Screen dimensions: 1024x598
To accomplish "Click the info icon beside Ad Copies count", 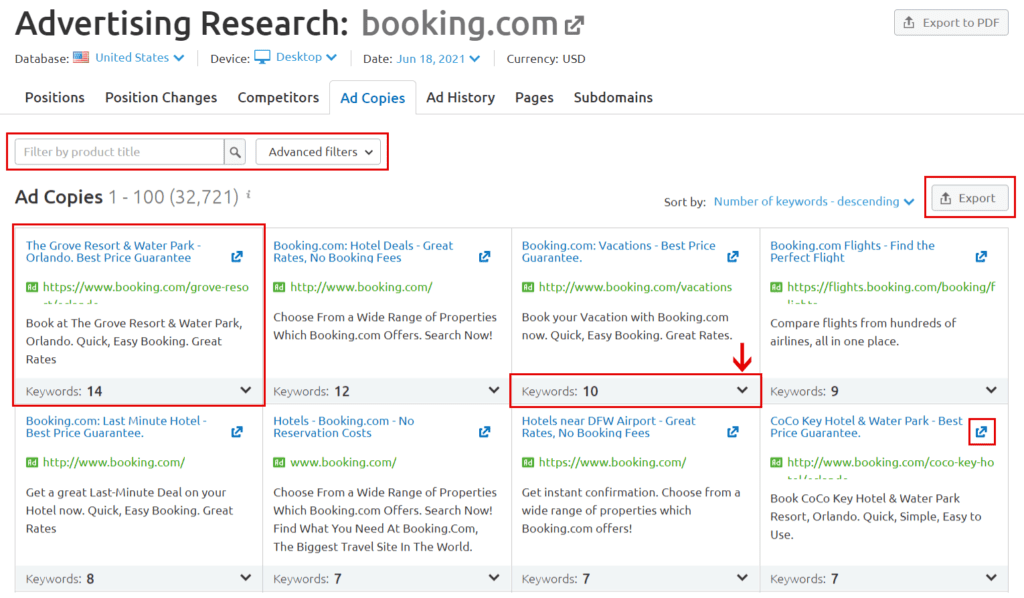I will 249,195.
